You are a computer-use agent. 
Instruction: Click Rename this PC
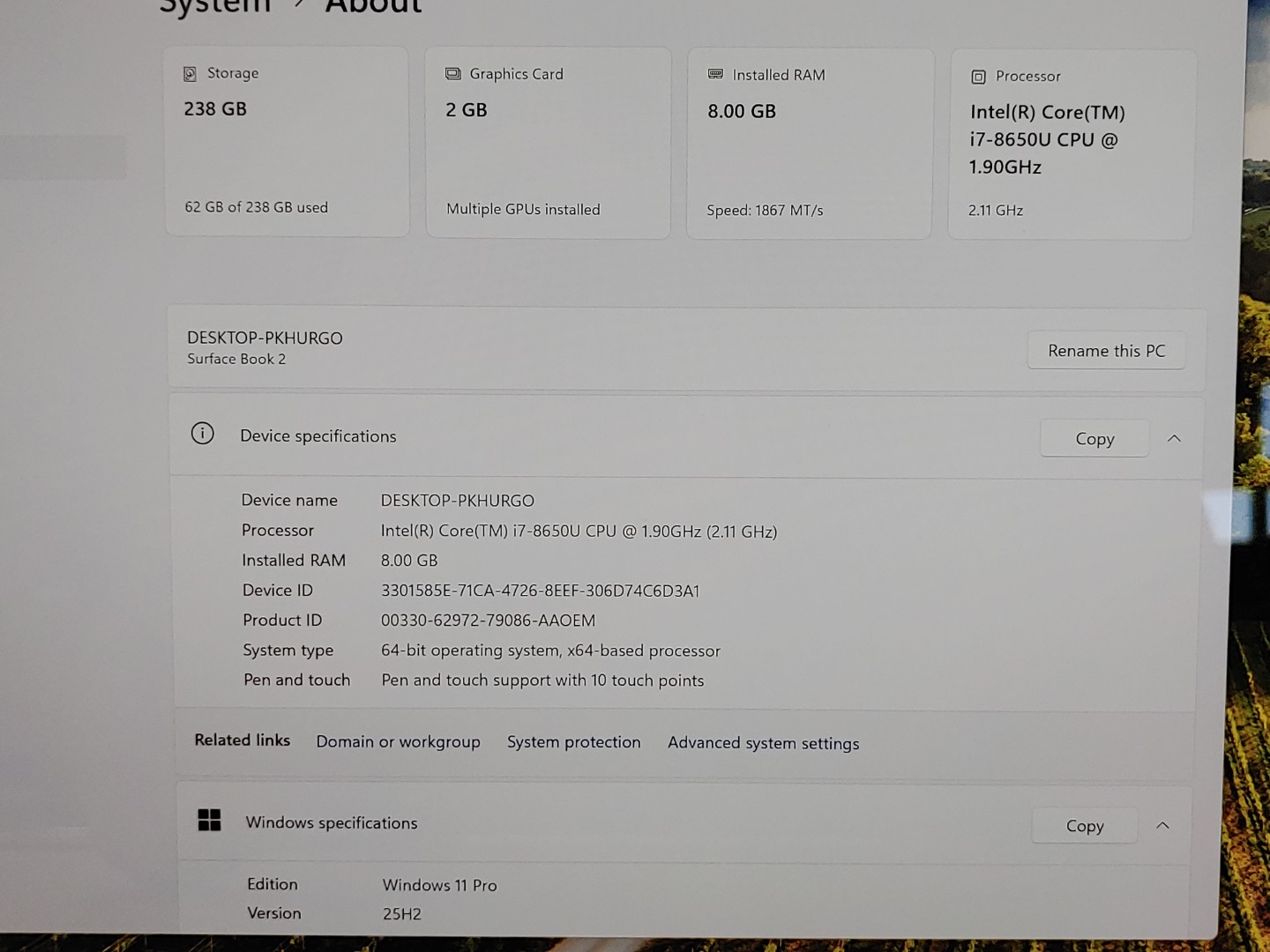[x=1106, y=350]
